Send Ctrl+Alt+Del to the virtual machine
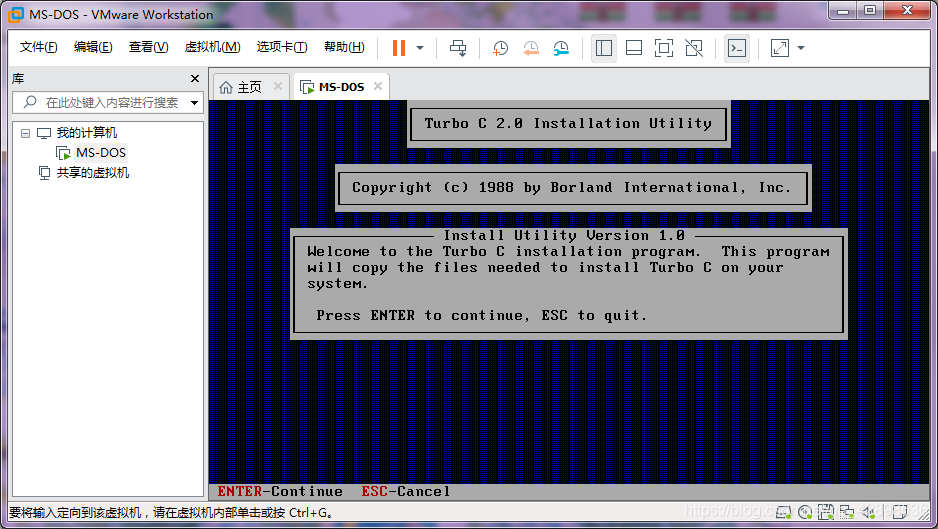This screenshot has height=529, width=938. tap(458, 48)
